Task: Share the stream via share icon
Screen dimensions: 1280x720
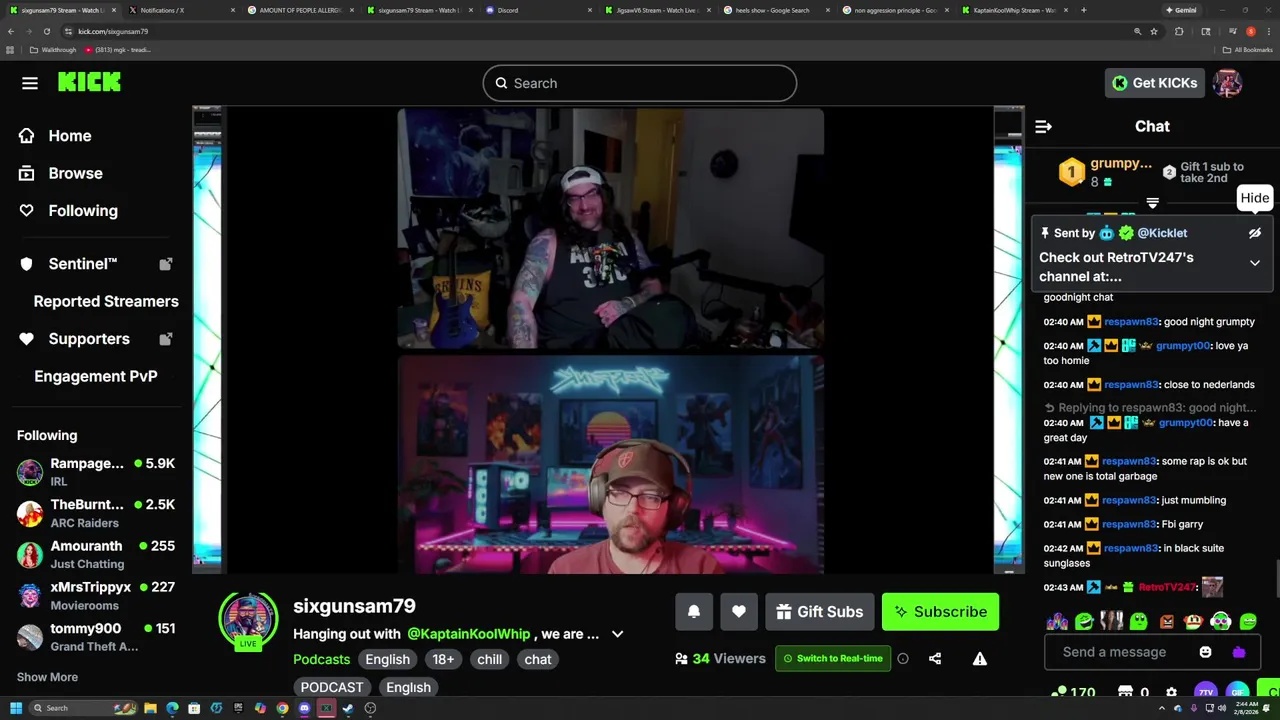Action: pos(935,659)
